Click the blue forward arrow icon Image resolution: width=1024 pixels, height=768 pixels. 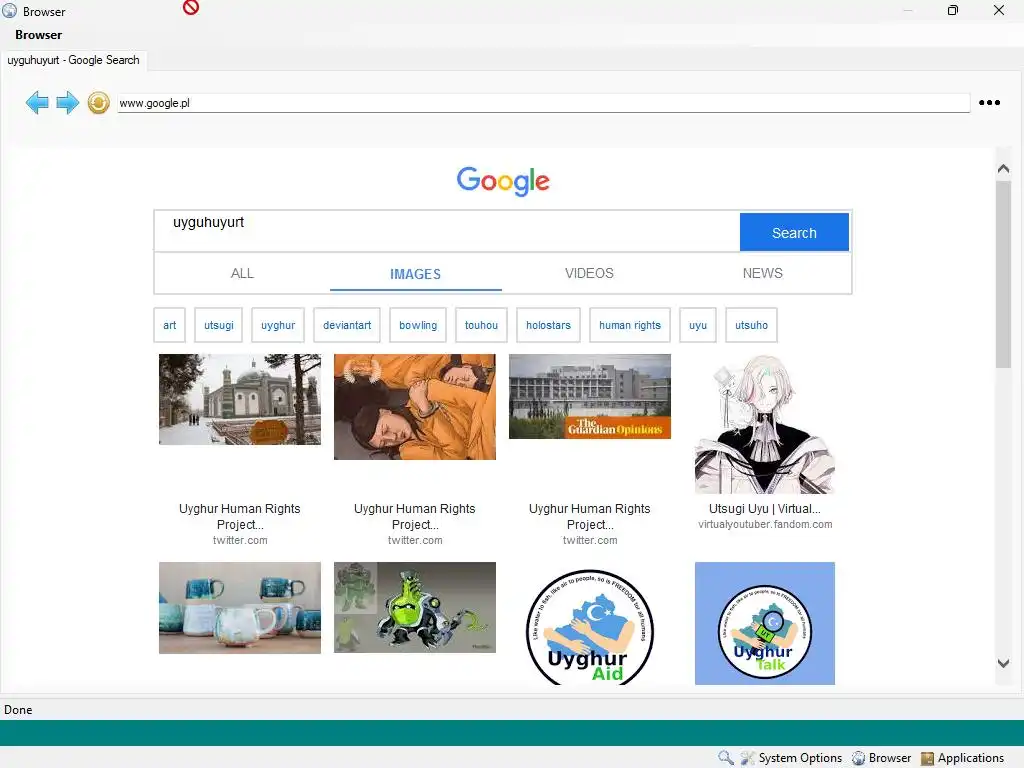tap(67, 103)
